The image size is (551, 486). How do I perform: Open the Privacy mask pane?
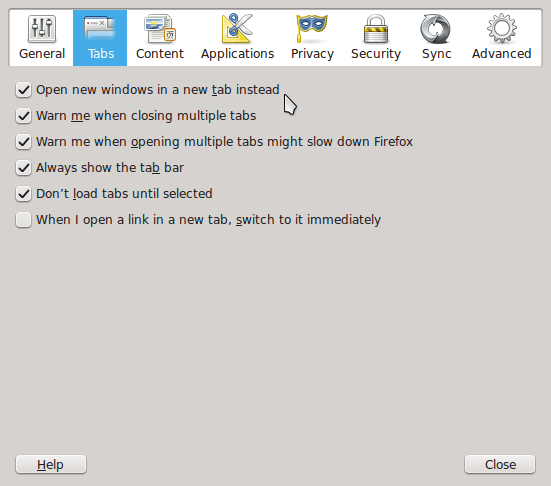click(312, 38)
